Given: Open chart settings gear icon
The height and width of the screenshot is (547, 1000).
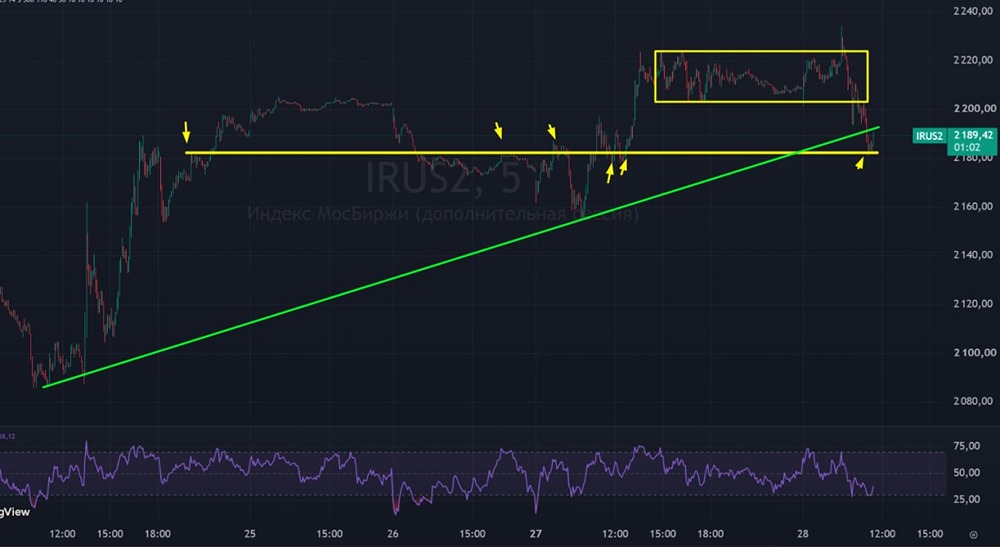Looking at the screenshot, I should tap(973, 534).
